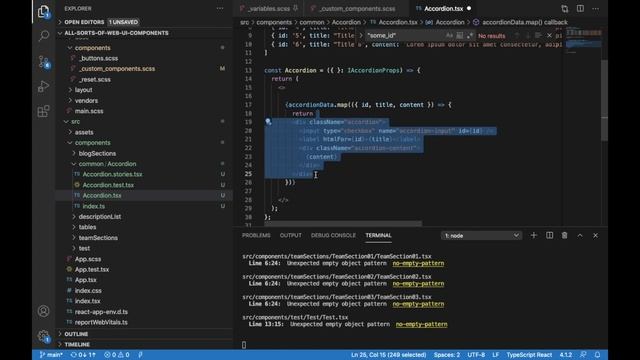Click LF end of line in status bar
This screenshot has width=640, height=360.
click(495, 355)
